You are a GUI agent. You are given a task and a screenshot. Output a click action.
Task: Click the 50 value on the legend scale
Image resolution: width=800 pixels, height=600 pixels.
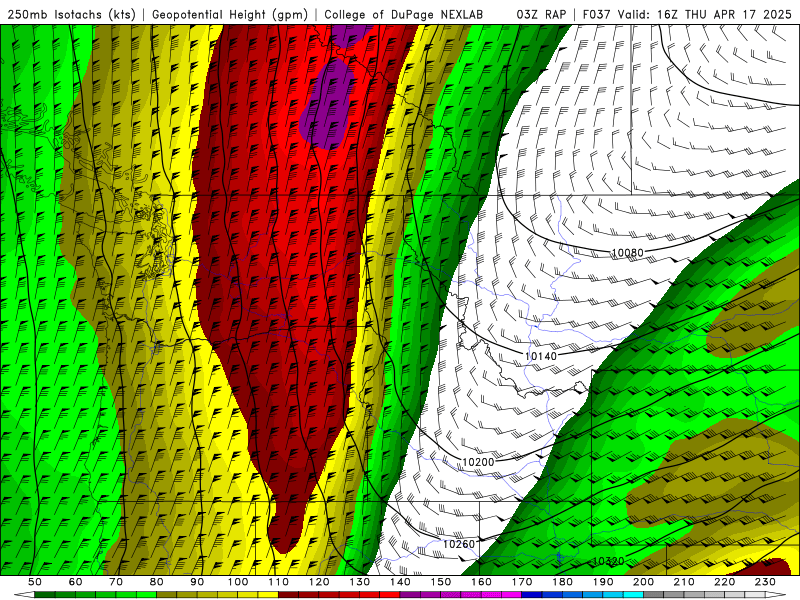[x=35, y=582]
